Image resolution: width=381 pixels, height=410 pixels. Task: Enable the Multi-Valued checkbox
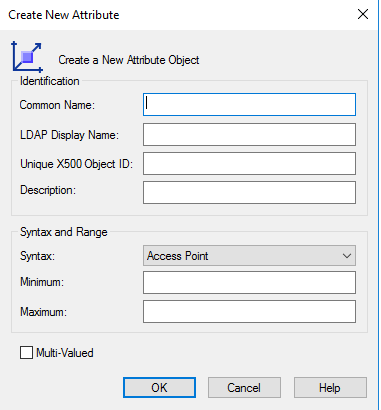tap(26, 352)
